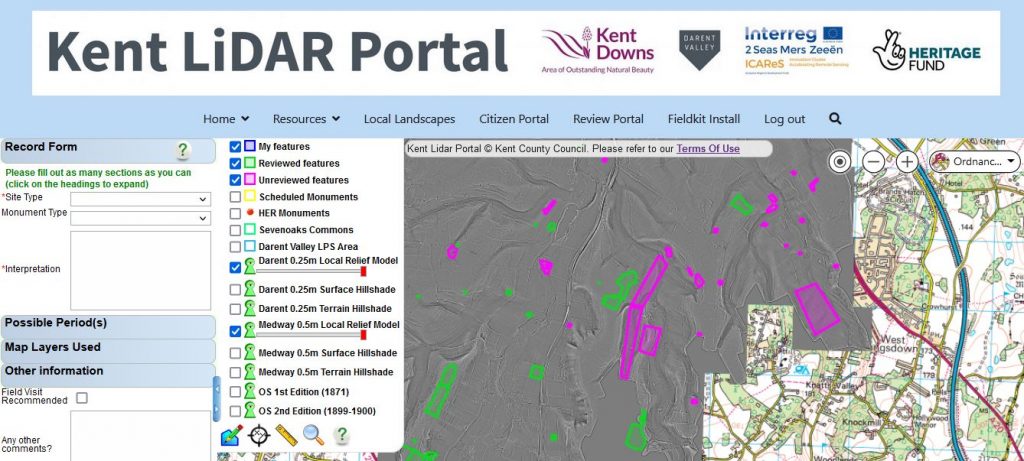Enable the Scheduled Monuments layer checkbox

235,197
